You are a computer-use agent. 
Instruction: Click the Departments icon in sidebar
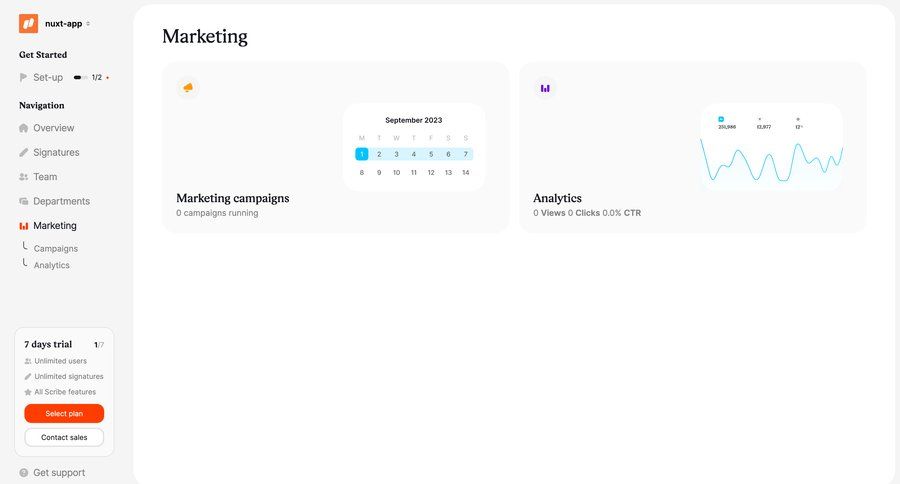24,201
